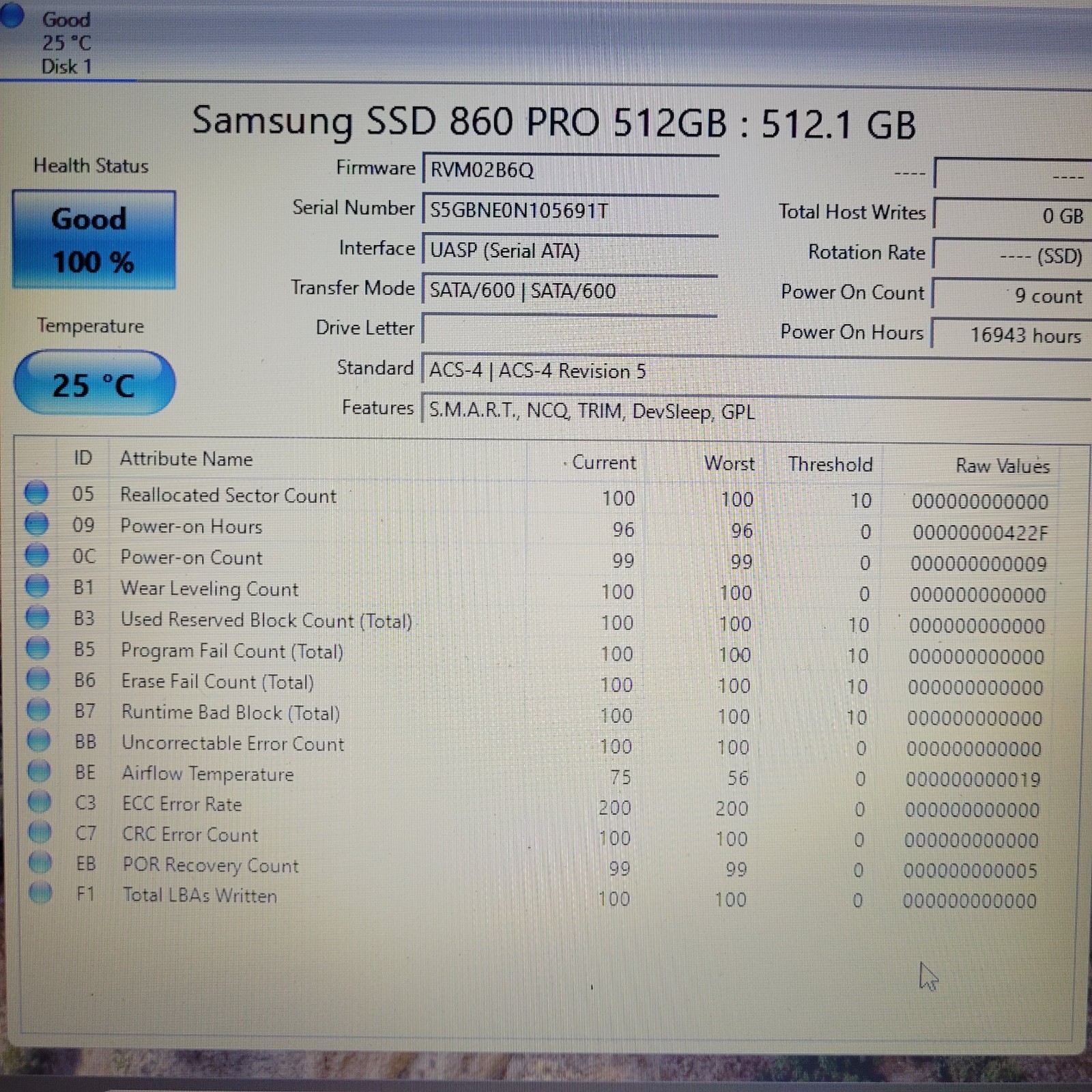The image size is (1092, 1092).
Task: Click status icon for Program Fail Count
Action: pos(38,648)
